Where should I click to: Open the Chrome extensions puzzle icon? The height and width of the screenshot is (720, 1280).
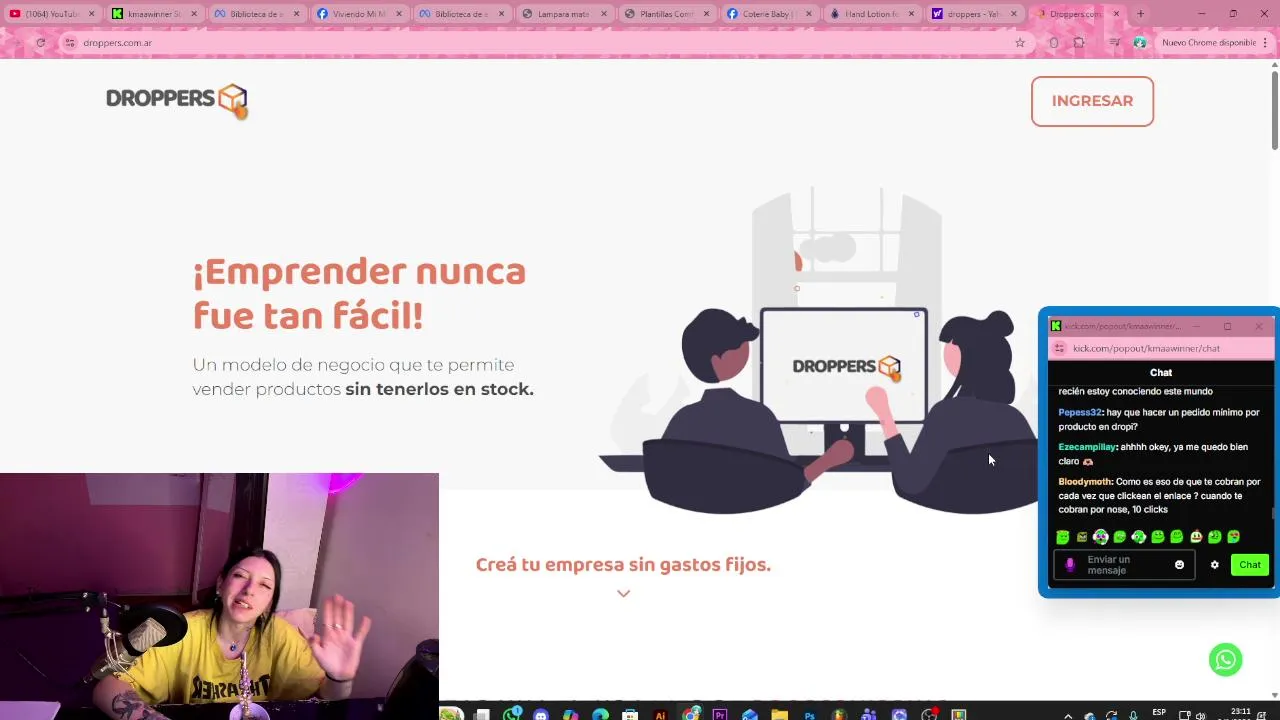pyautogui.click(x=1079, y=43)
